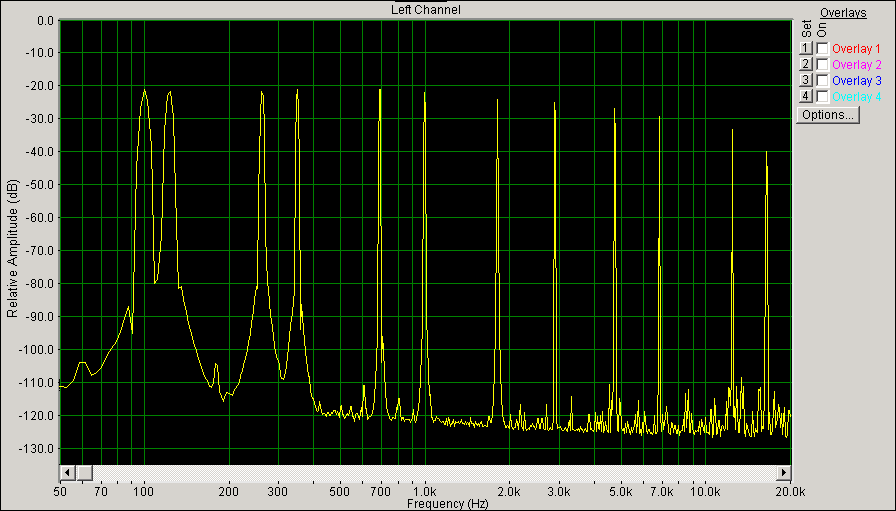Click the magenta Overlay 2 label
This screenshot has height=511, width=896.
857,65
